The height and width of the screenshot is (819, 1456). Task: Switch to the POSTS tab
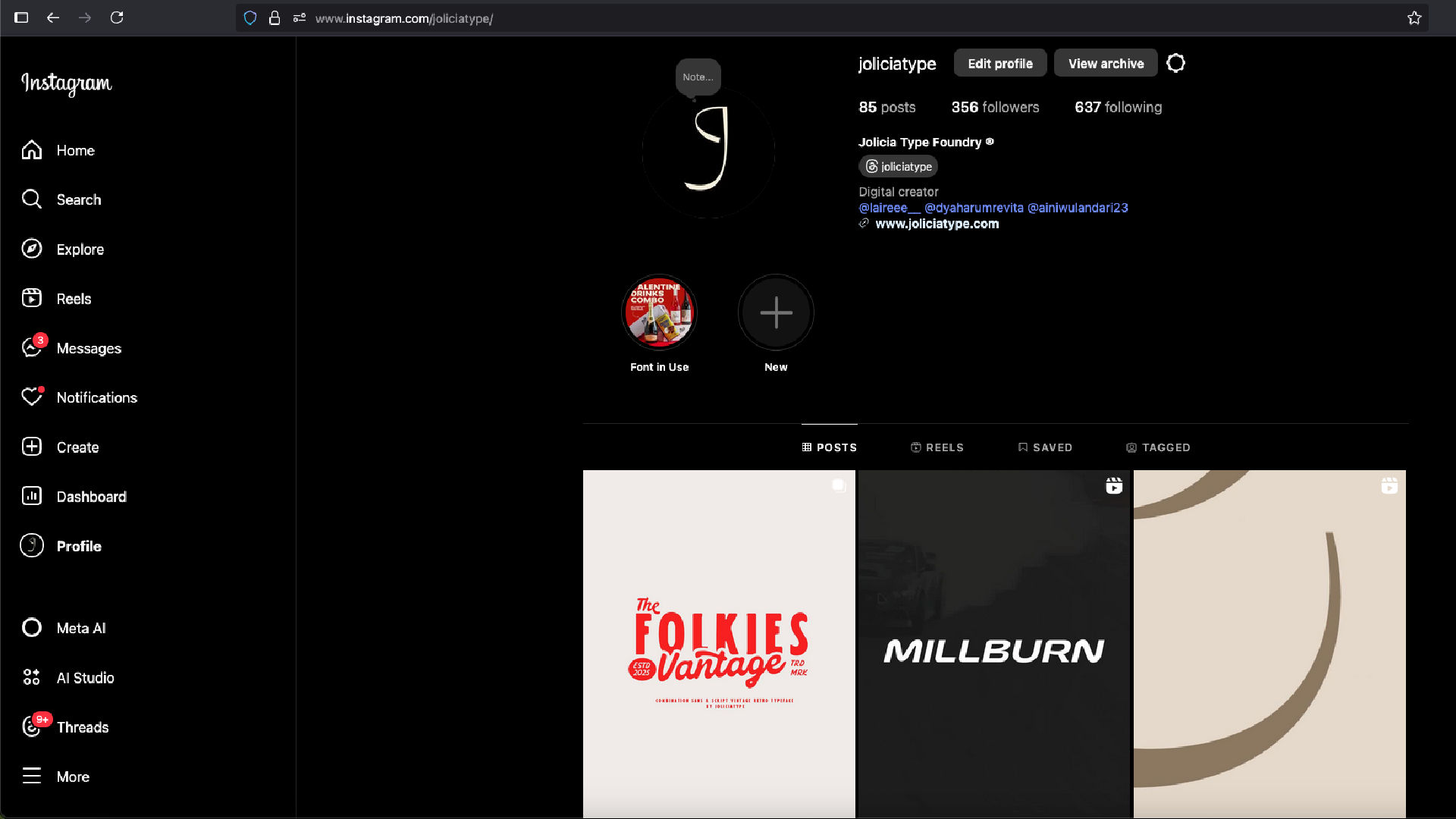830,447
